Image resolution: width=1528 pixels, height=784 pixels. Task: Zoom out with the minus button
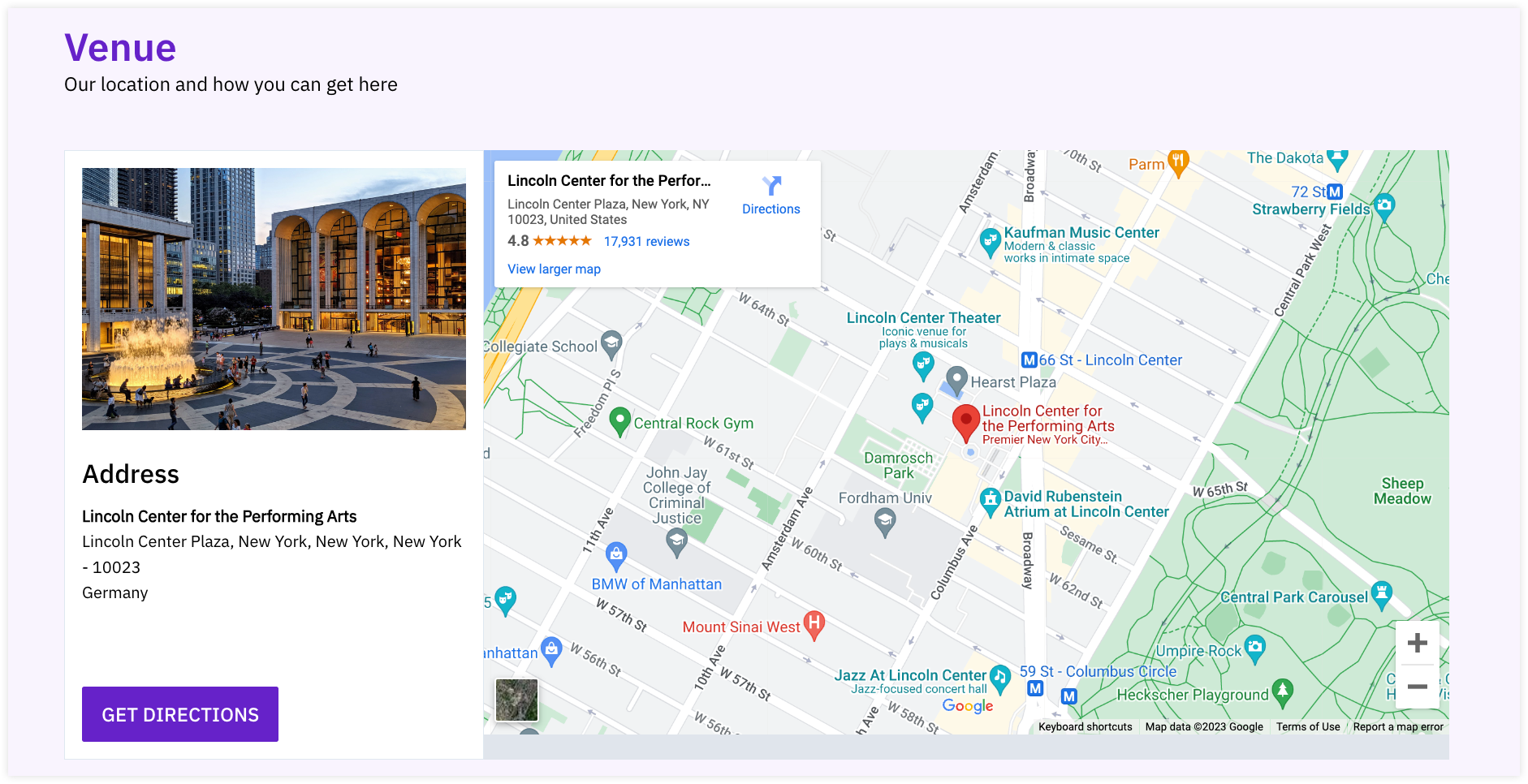click(x=1418, y=686)
